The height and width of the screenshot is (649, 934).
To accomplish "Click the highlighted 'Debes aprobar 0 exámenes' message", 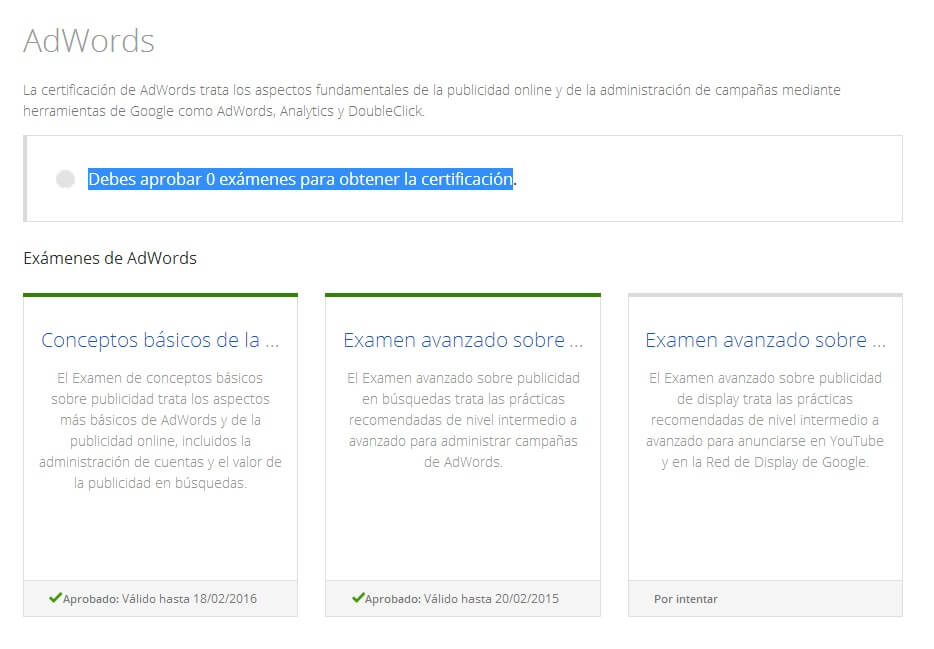I will click(301, 179).
